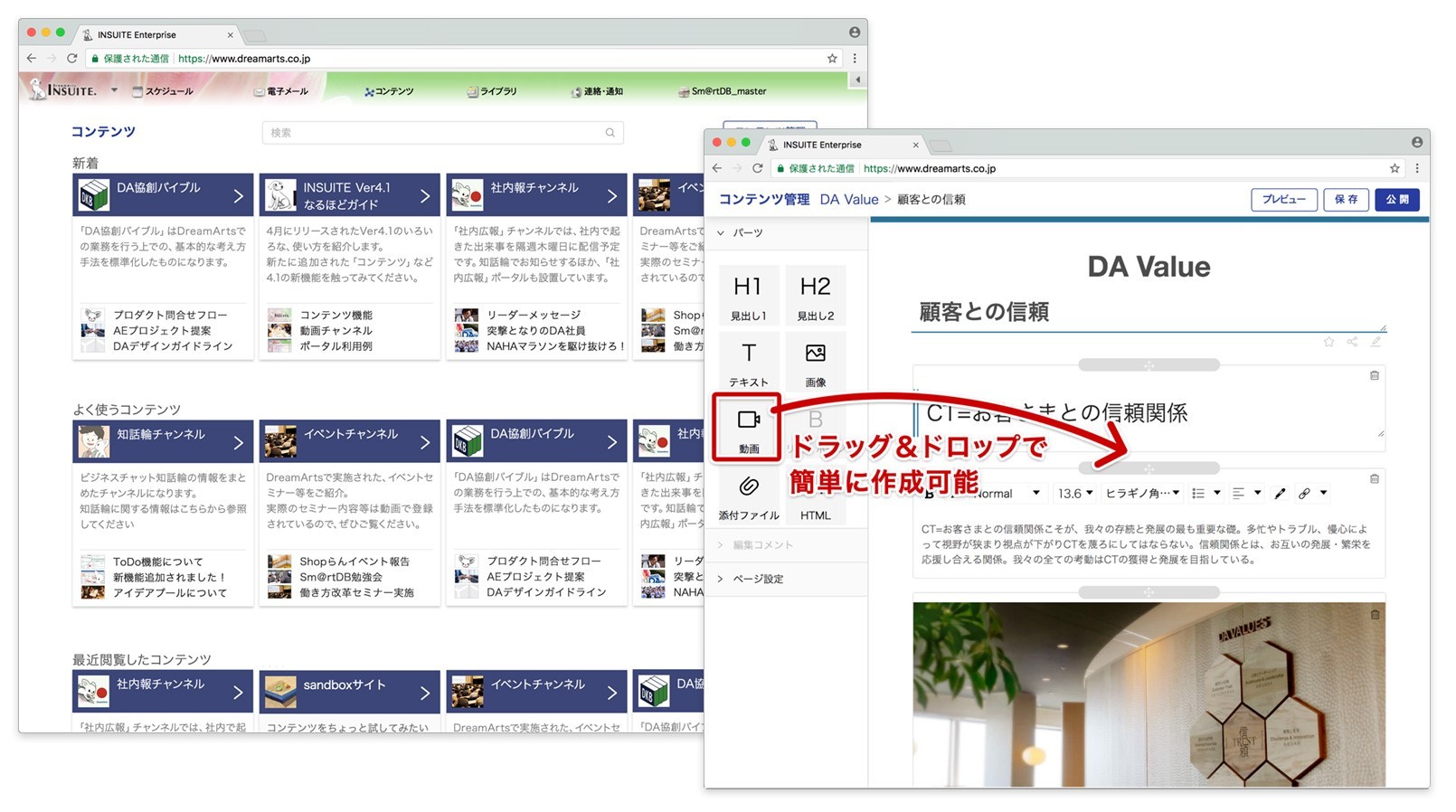The height and width of the screenshot is (812, 1456).
Task: Add an H1 heading part
Action: coord(748,297)
